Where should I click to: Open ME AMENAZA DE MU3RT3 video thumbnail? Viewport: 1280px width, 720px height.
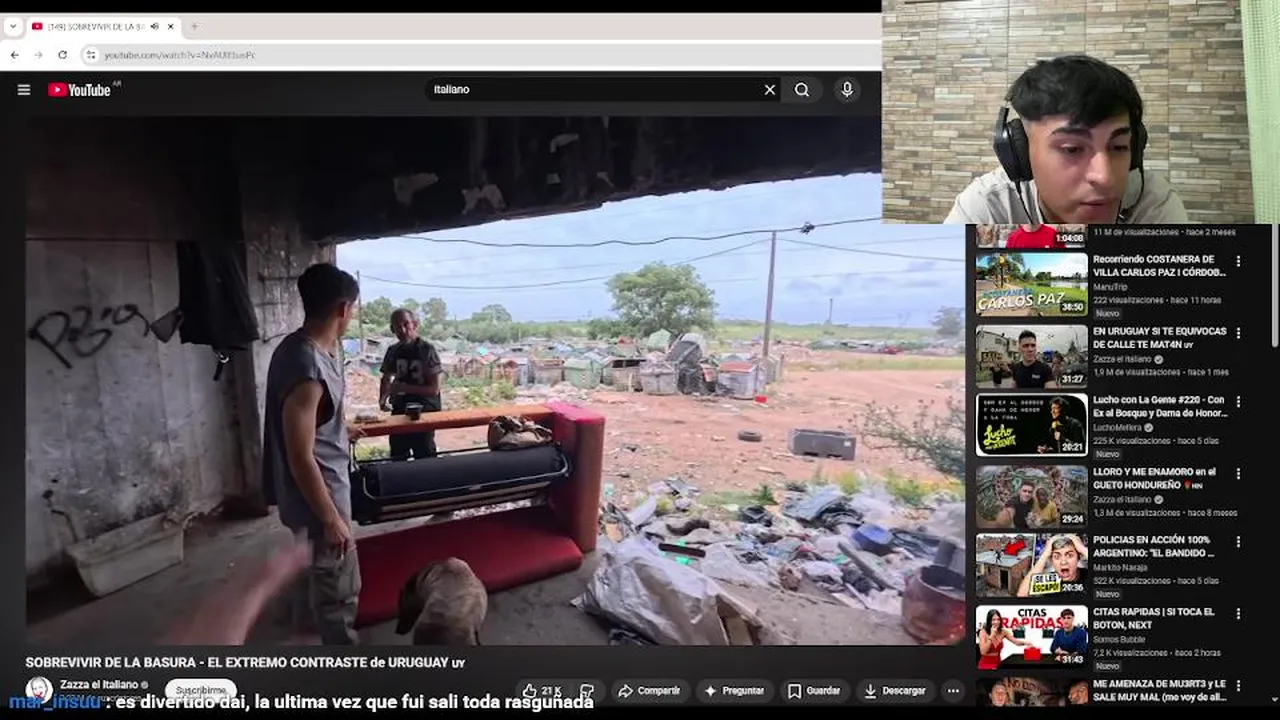(1031, 692)
